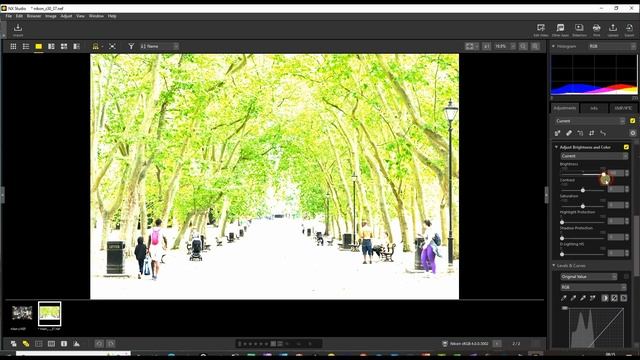The height and width of the screenshot is (360, 640).
Task: Click the color control point icon
Action: tap(603, 133)
